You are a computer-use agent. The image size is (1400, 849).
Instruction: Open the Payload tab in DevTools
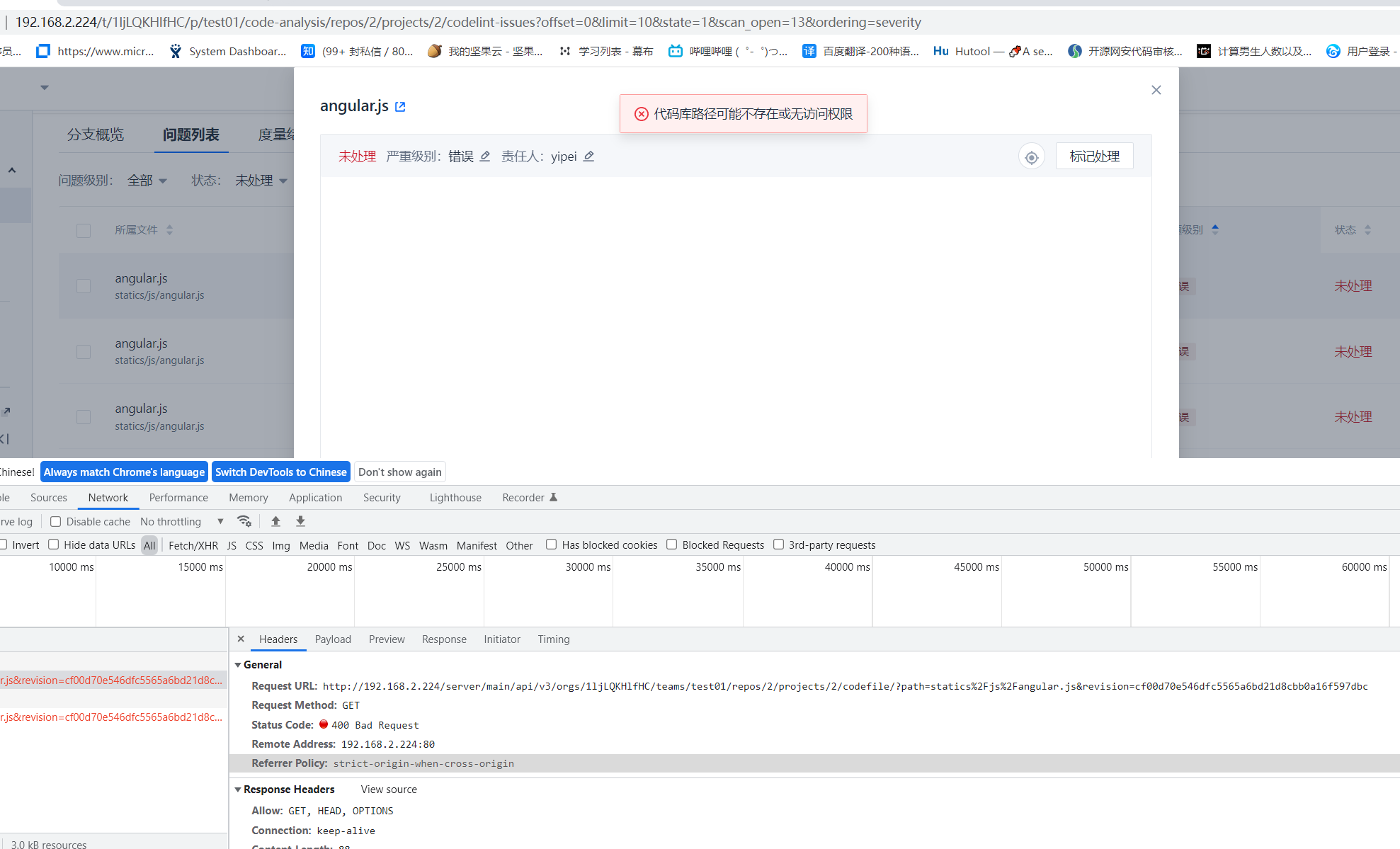pos(333,639)
